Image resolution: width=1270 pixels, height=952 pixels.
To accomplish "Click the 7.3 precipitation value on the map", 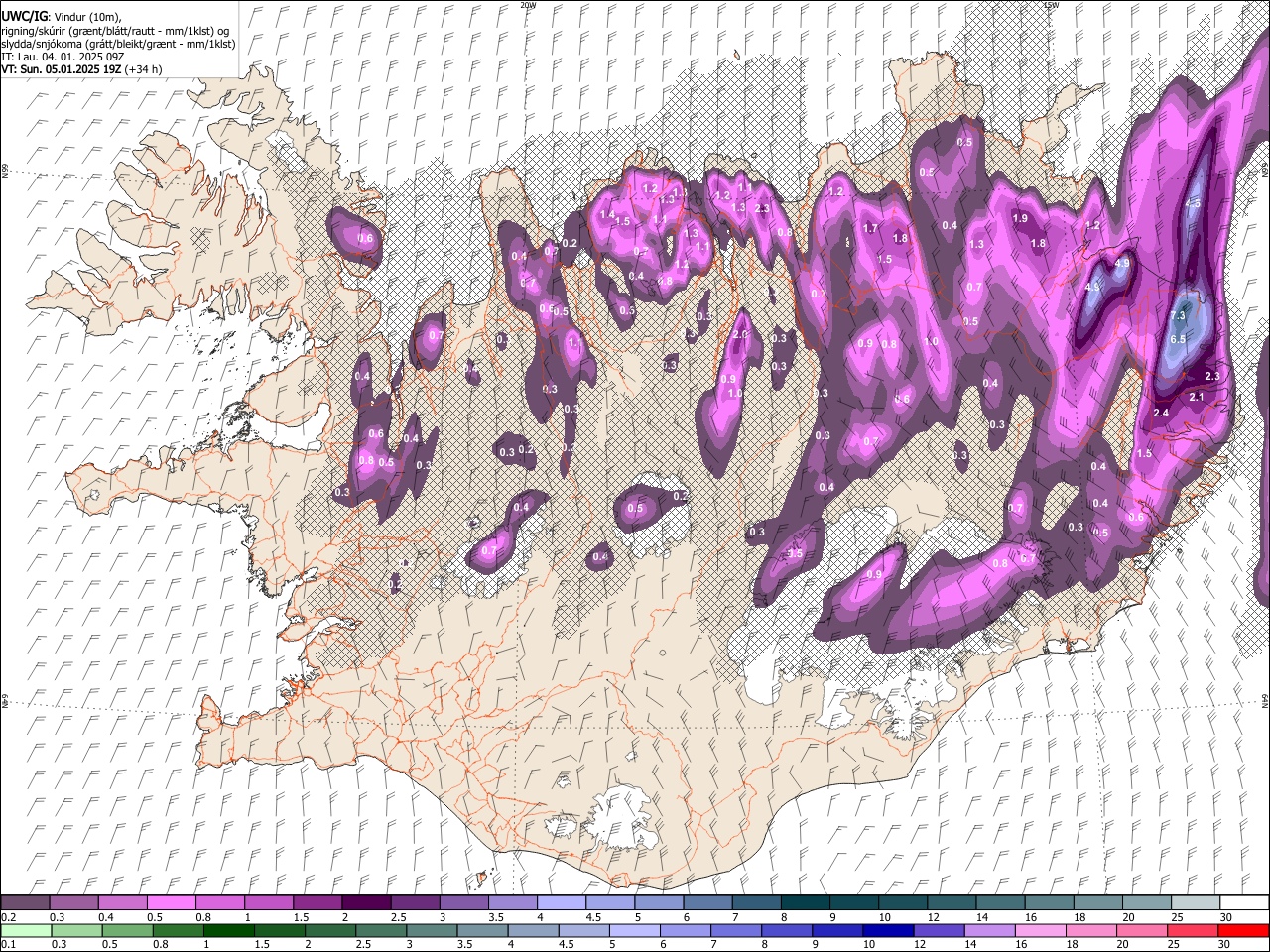I will tap(1178, 316).
